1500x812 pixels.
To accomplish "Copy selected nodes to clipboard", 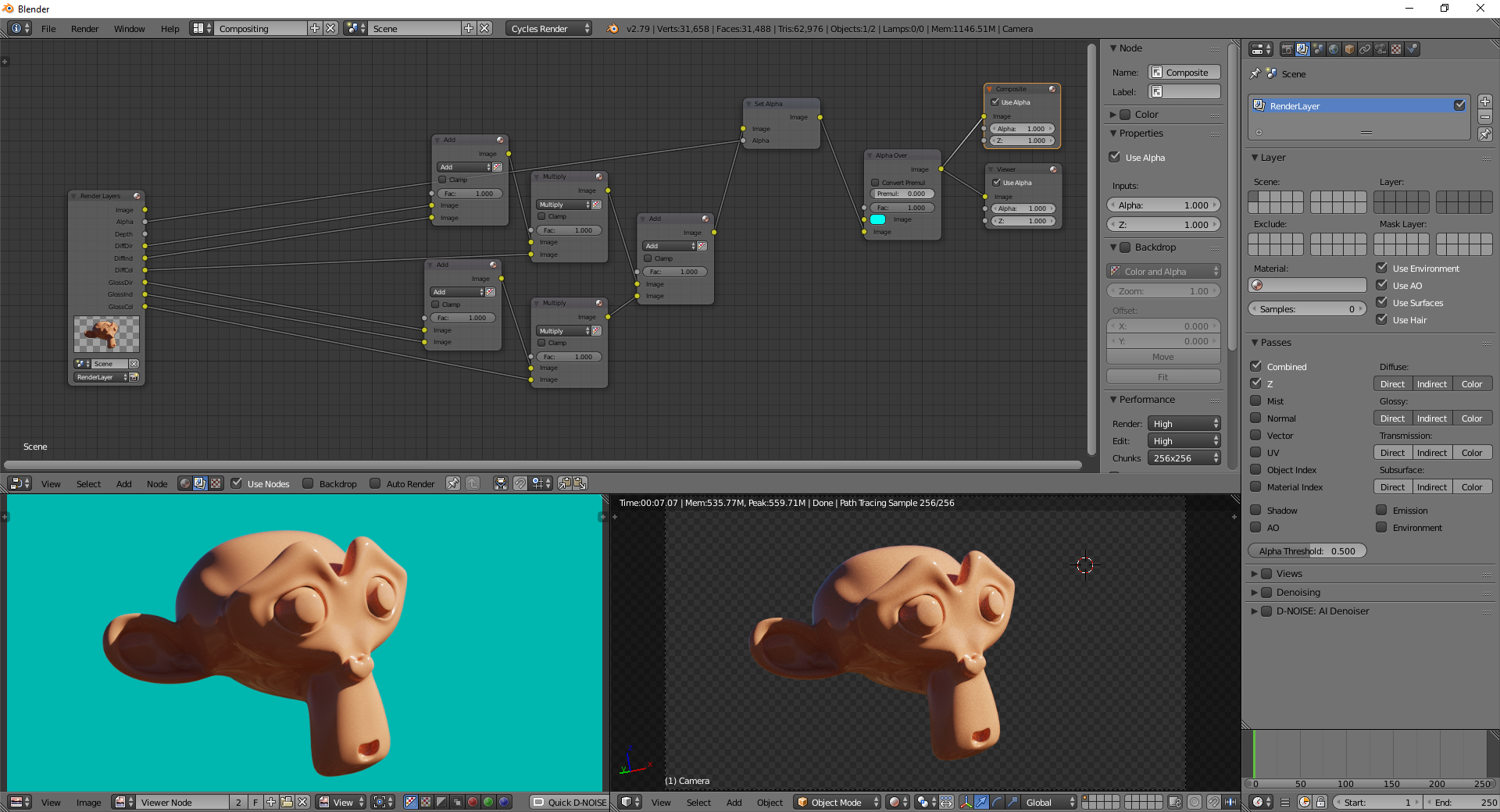I will coord(565,483).
